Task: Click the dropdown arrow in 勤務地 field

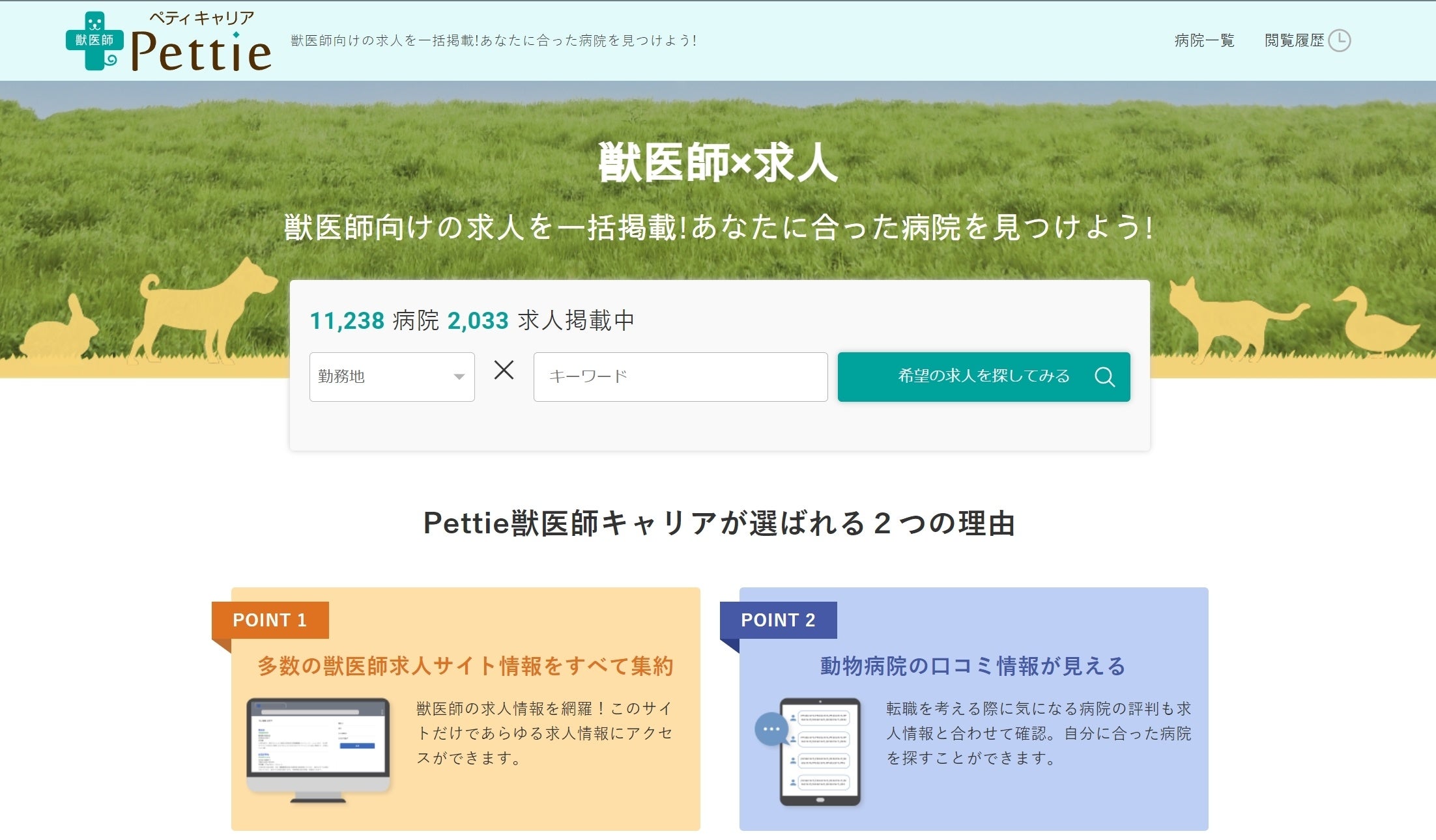Action: tap(459, 377)
